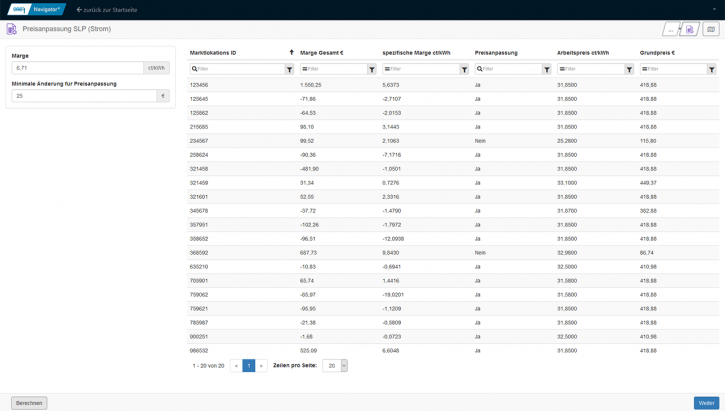Click Marktlokations ID 900251
The width and height of the screenshot is (725, 411).
tap(199, 337)
